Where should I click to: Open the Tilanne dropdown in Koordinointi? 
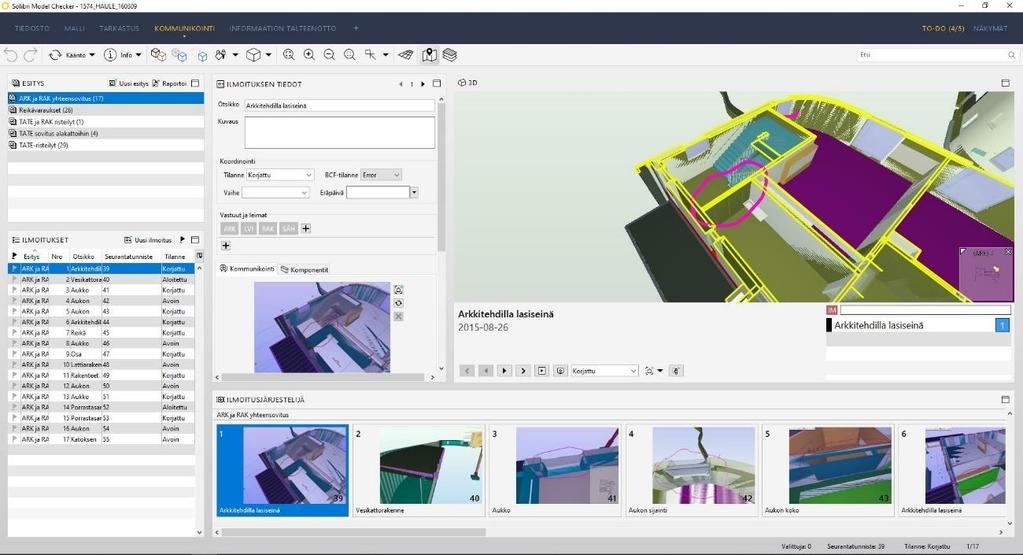pos(280,175)
